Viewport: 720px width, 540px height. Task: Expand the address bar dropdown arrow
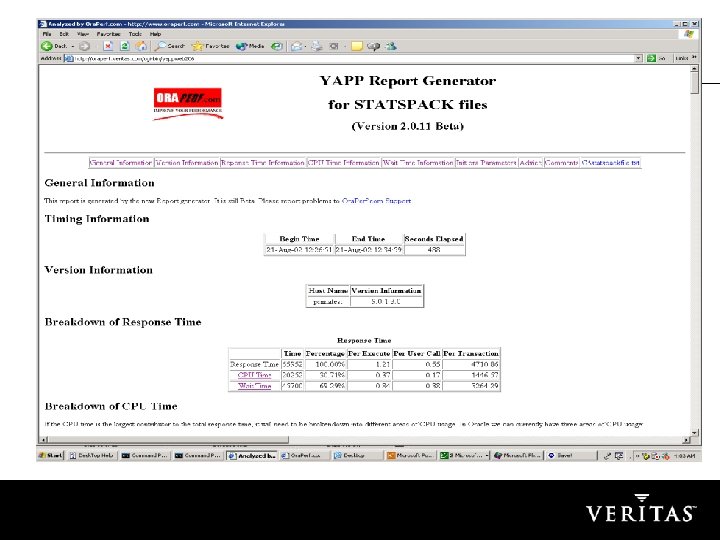click(x=638, y=58)
